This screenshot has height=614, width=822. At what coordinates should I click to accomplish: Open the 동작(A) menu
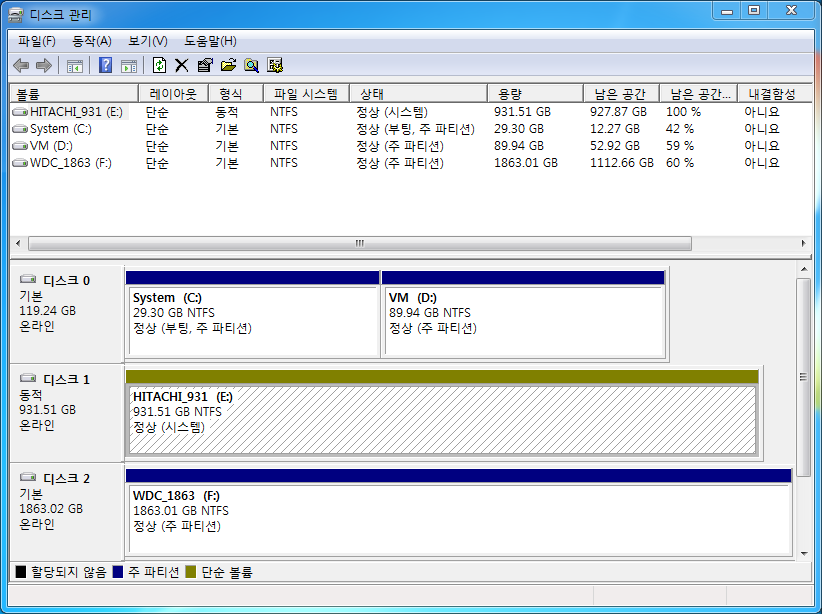pos(92,41)
